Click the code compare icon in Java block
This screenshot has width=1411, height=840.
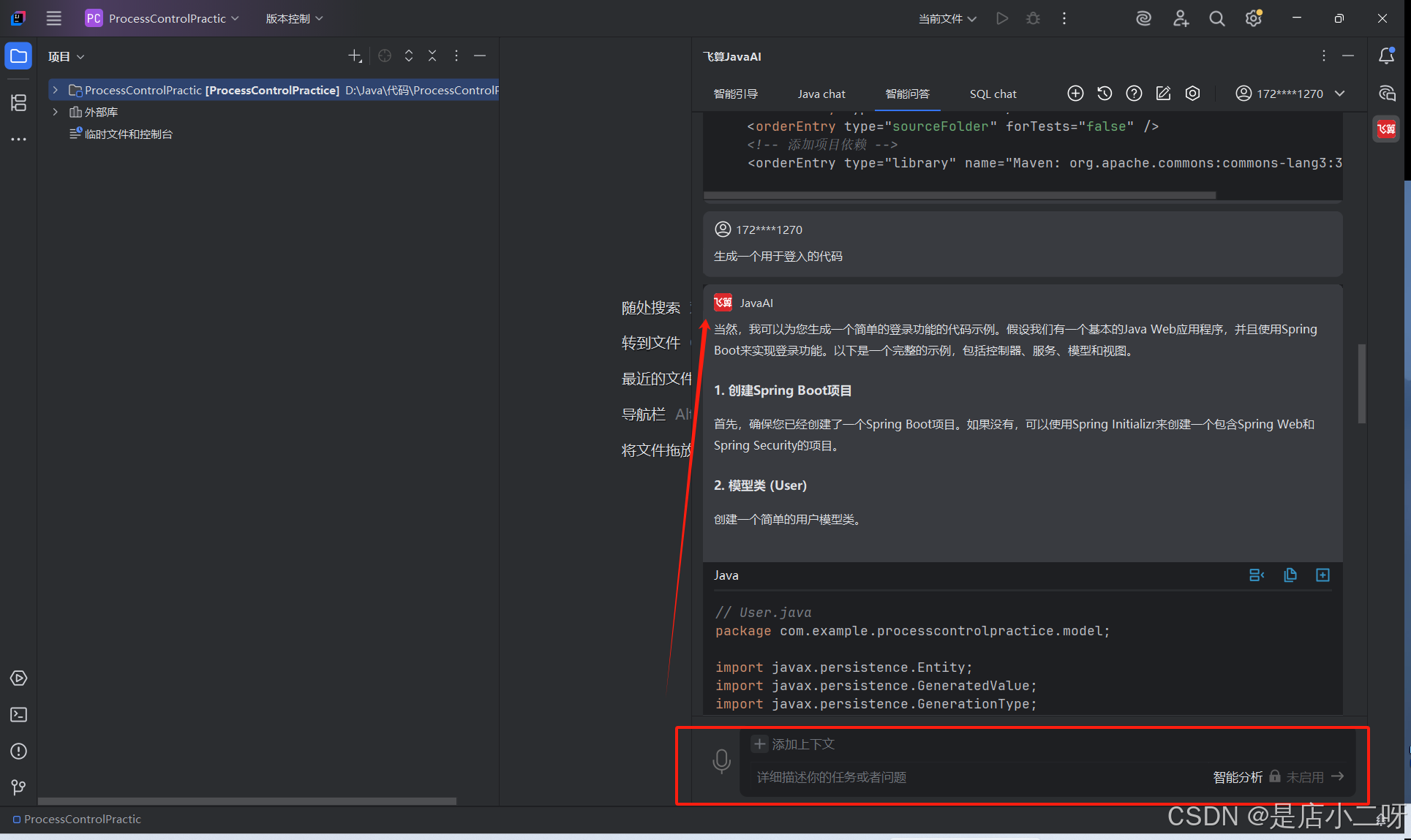click(x=1257, y=575)
